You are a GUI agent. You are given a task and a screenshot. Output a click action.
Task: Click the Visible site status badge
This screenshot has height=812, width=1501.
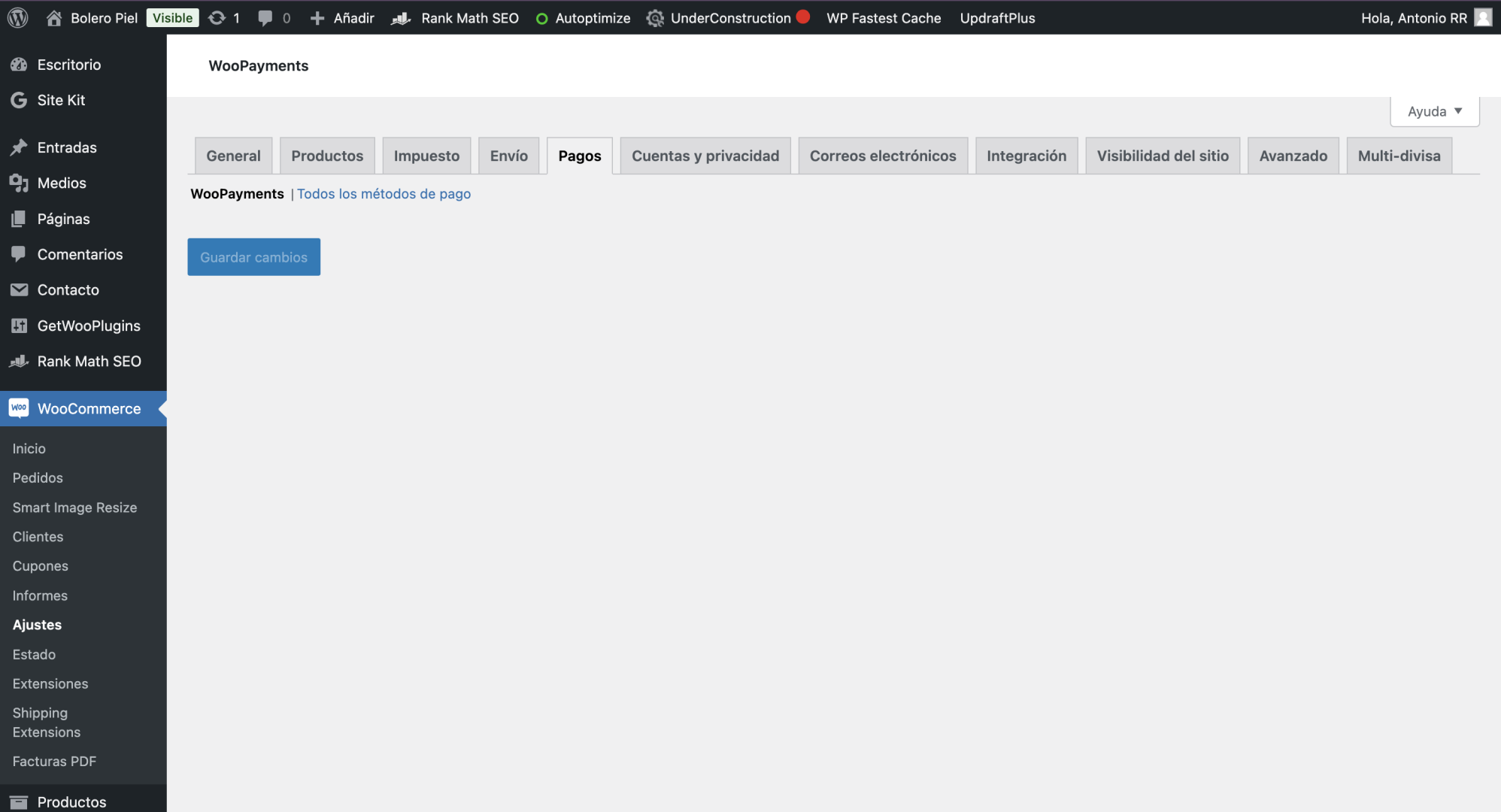(x=172, y=18)
